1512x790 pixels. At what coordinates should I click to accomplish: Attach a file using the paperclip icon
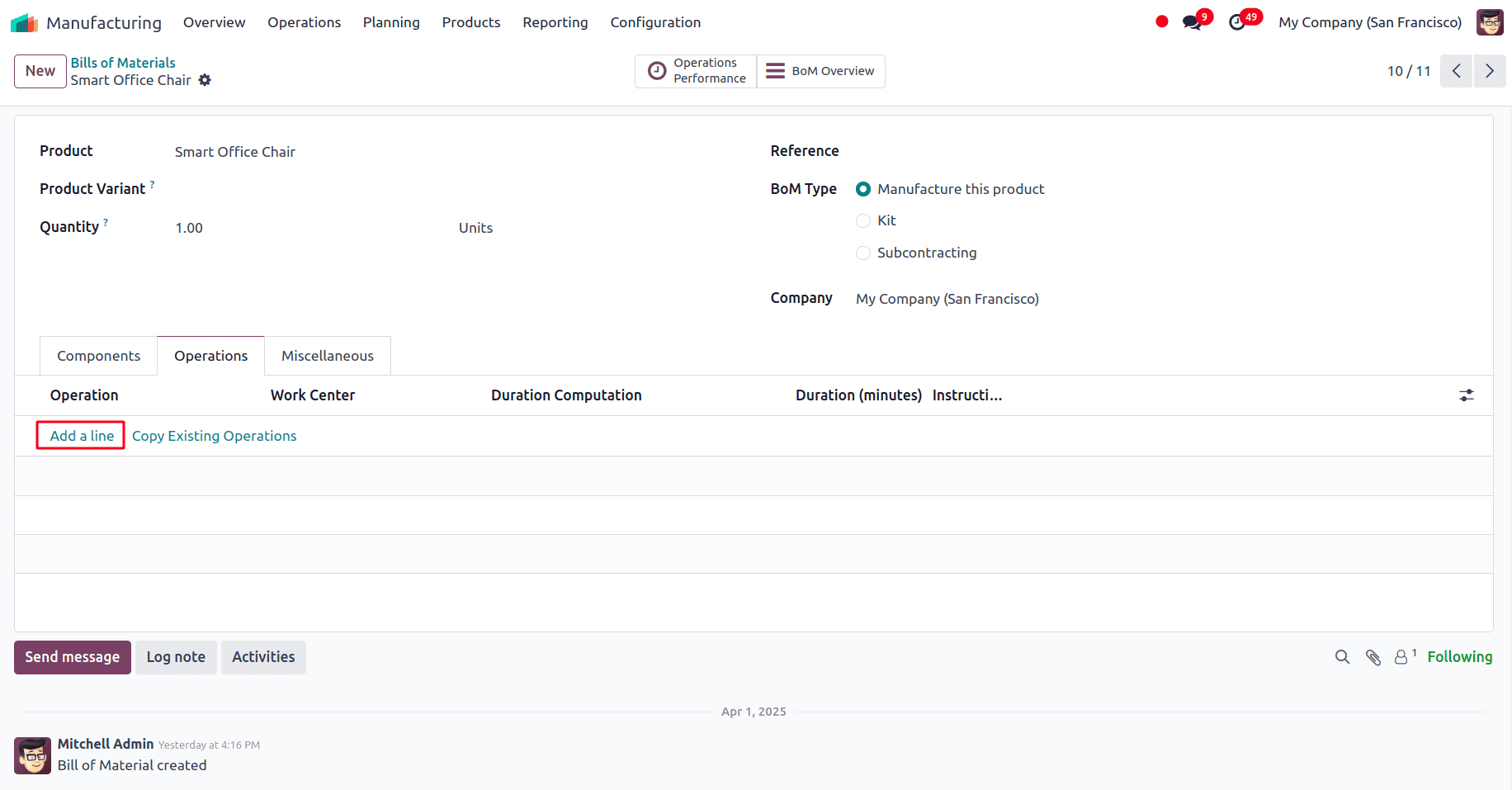pos(1373,657)
